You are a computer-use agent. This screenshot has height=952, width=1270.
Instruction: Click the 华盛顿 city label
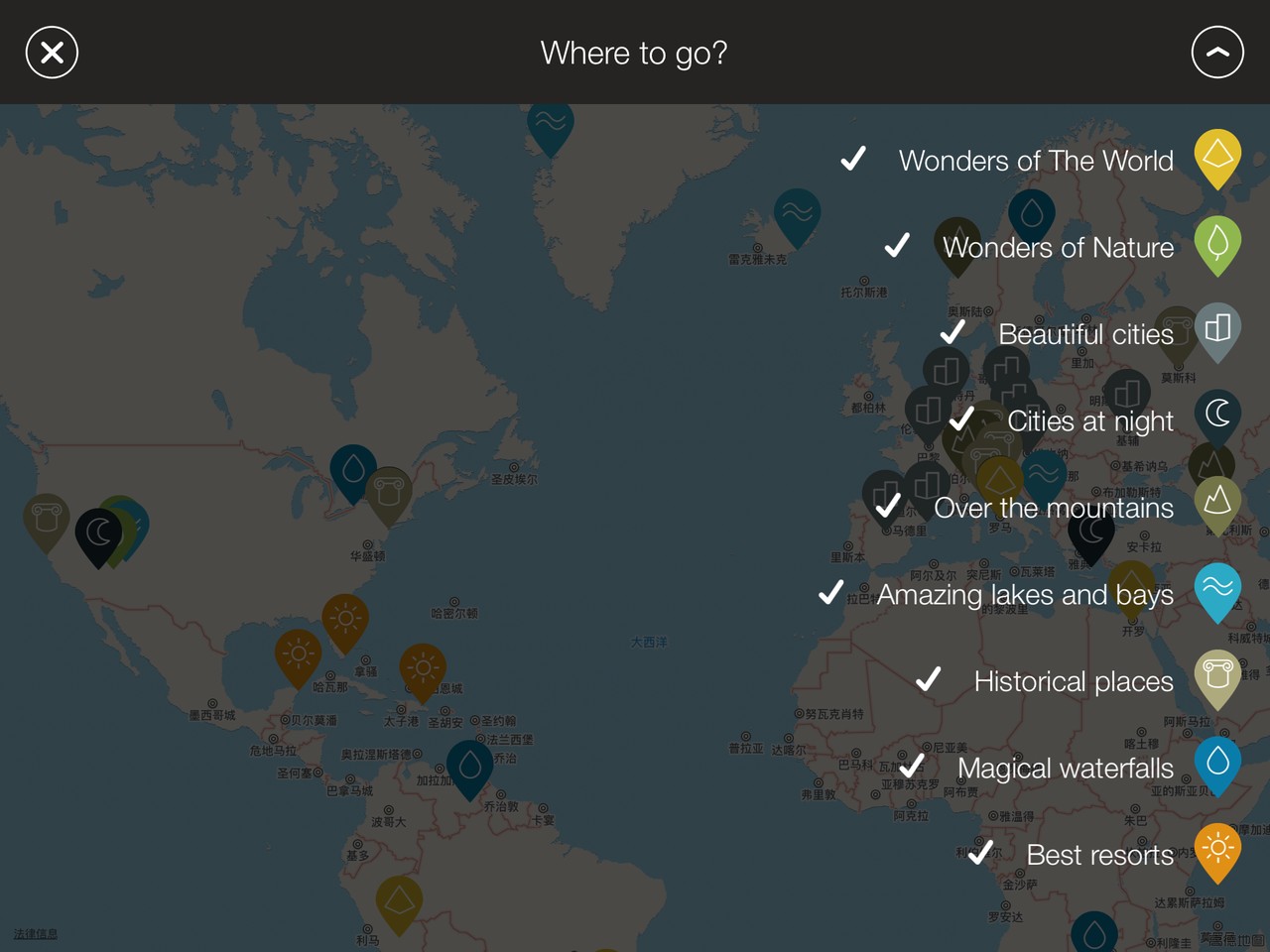(x=367, y=556)
